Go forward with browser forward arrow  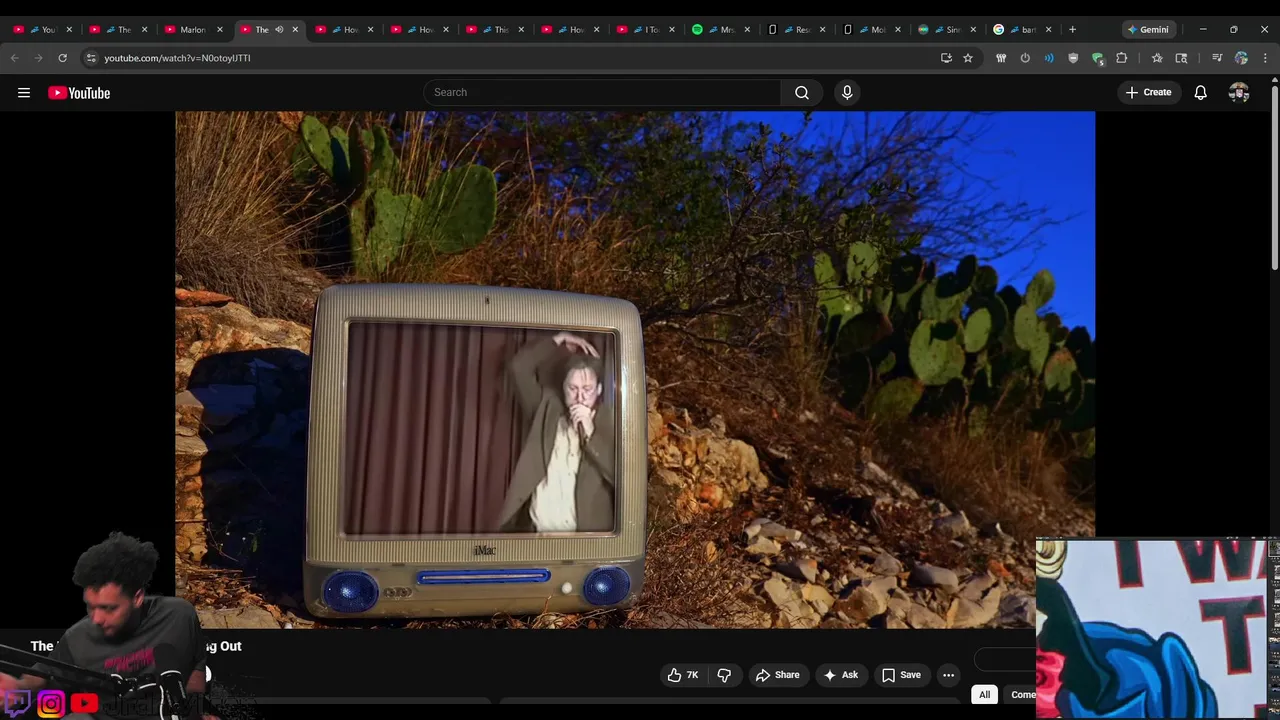click(x=38, y=58)
